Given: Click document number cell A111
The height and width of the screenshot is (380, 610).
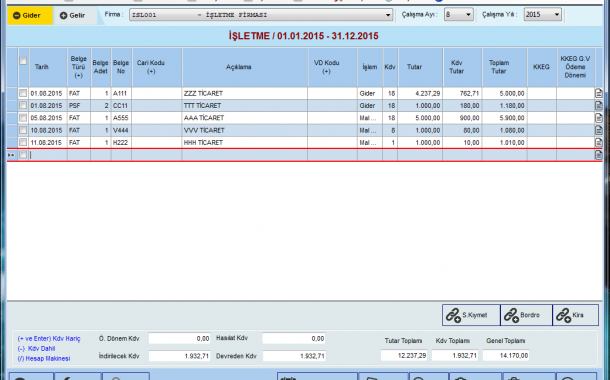Looking at the screenshot, I should [121, 93].
